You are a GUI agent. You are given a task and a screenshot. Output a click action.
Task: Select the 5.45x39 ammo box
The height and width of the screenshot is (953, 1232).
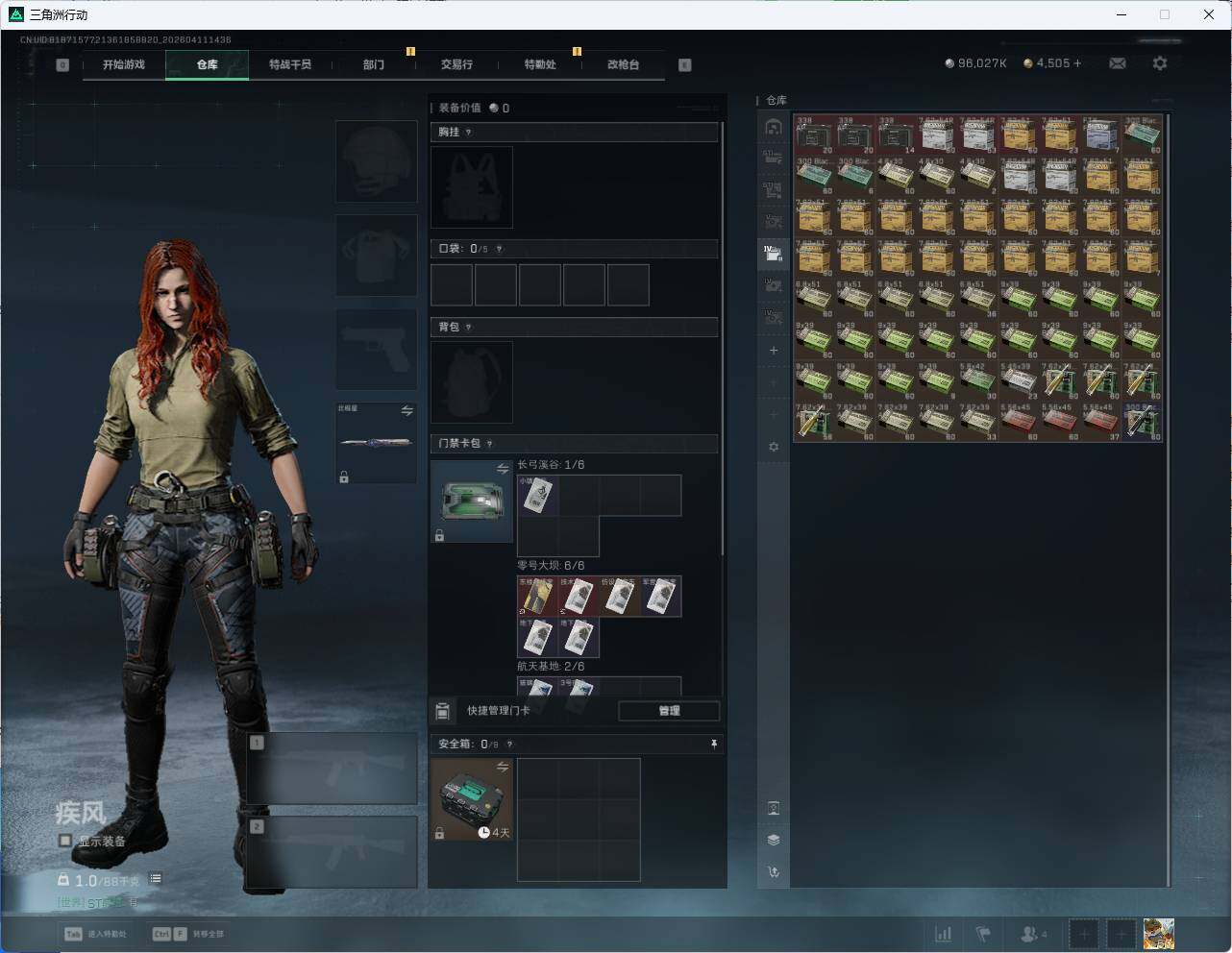1020,381
